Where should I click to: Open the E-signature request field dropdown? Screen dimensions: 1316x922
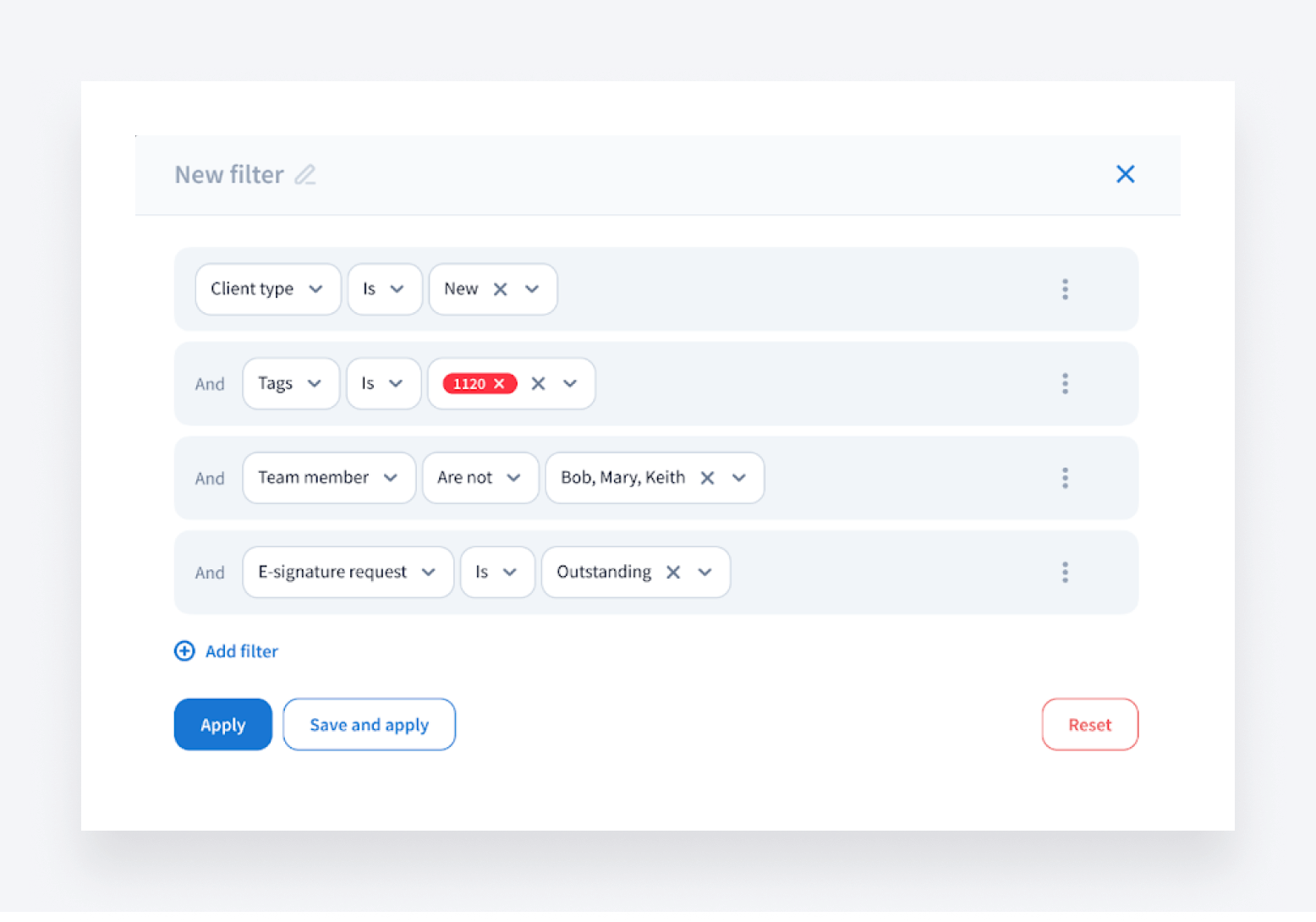click(348, 573)
